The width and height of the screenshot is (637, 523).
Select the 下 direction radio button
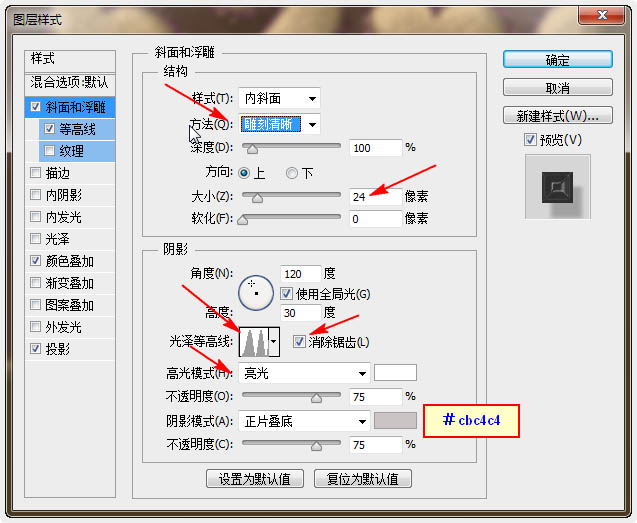point(291,174)
